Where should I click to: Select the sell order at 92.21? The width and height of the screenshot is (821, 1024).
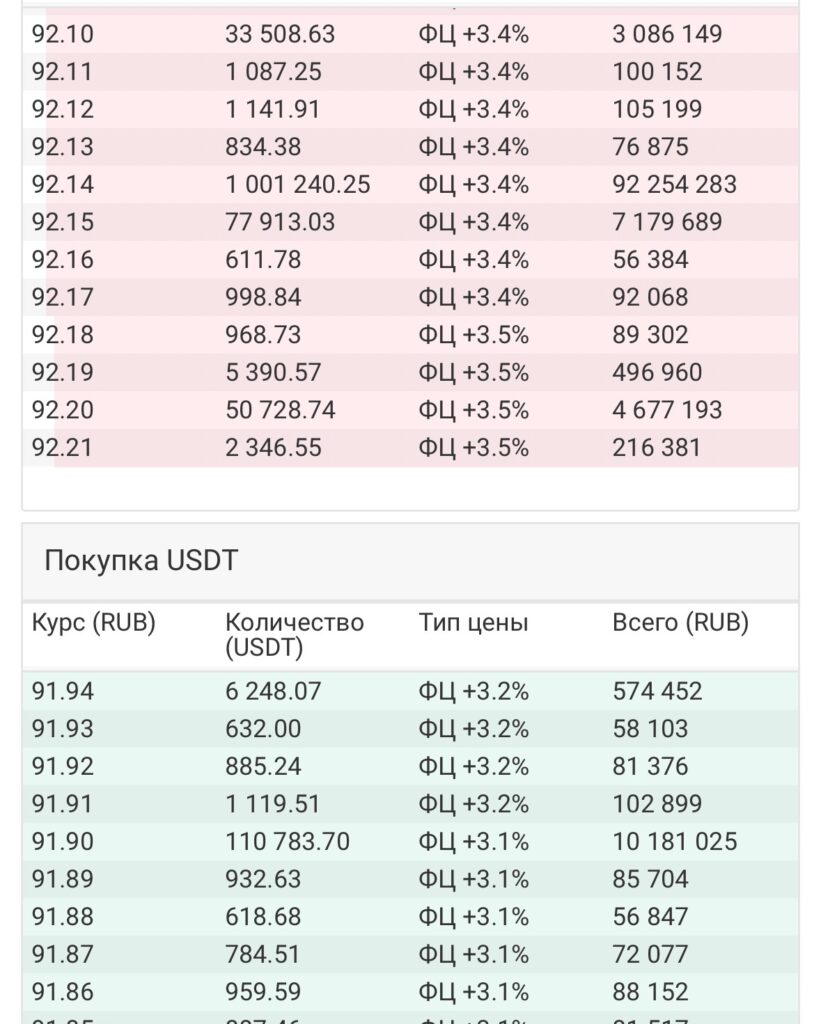410,447
